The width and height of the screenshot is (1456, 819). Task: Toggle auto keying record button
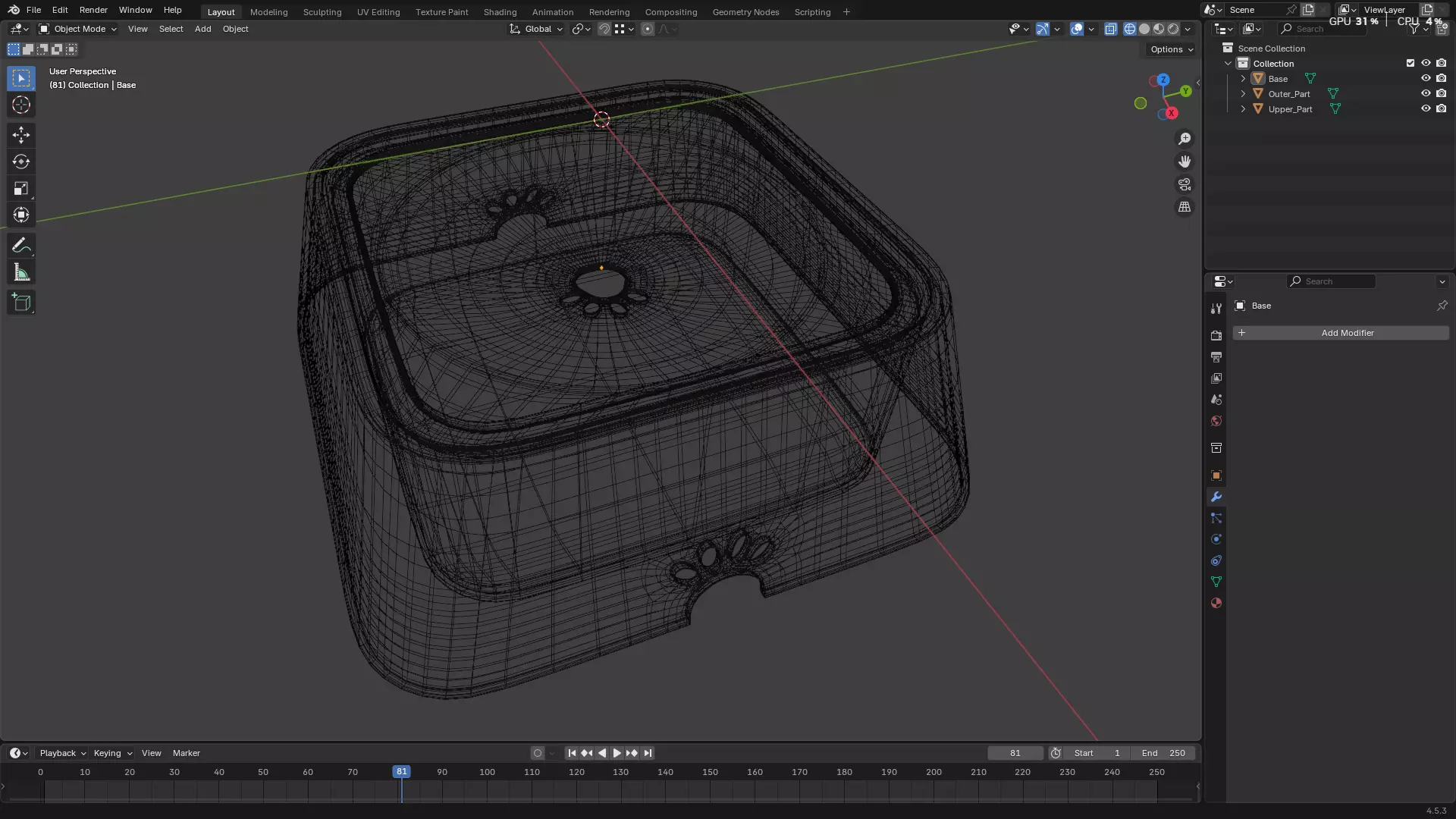coord(538,753)
